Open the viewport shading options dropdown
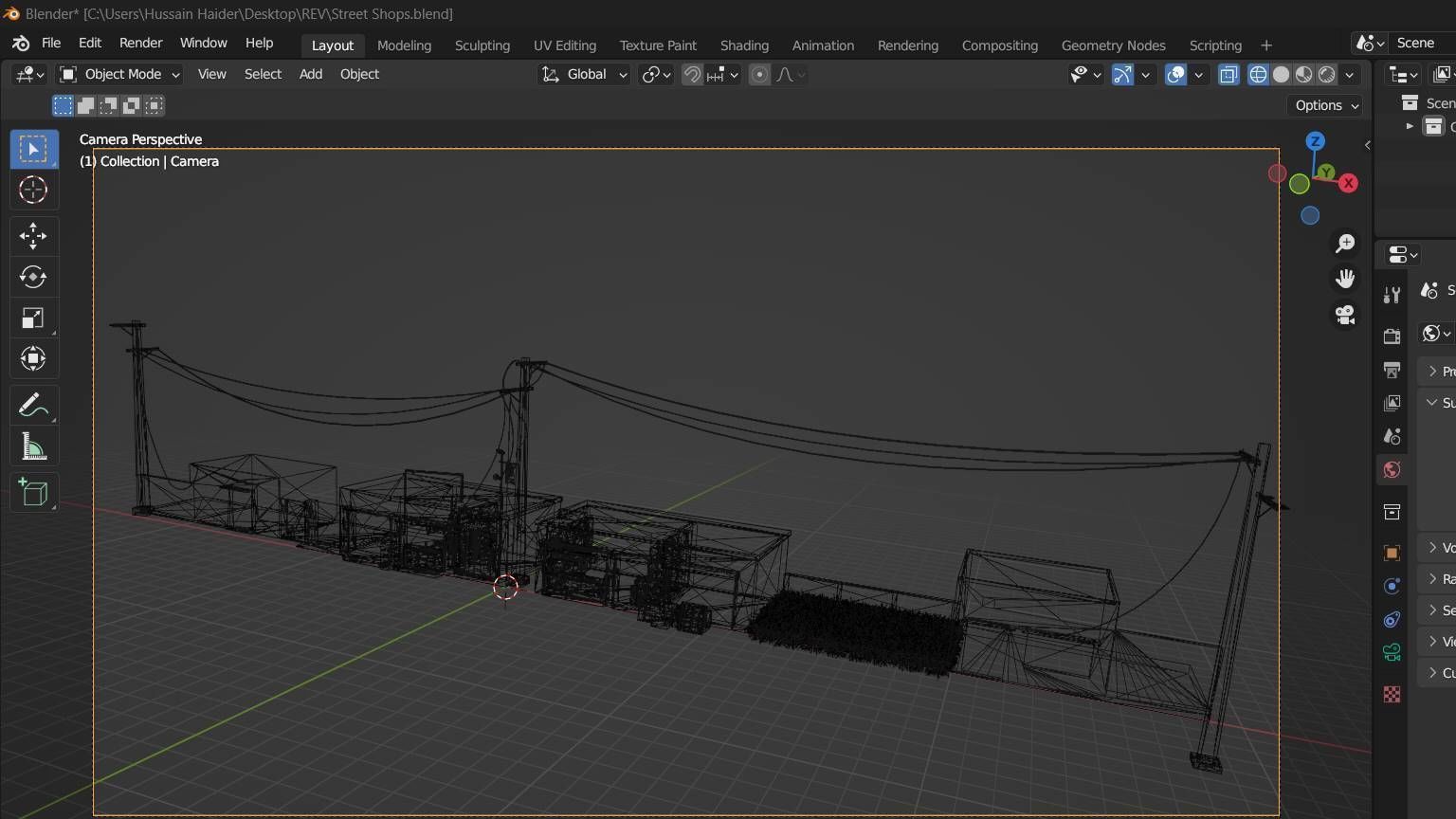The image size is (1456, 819). 1350,74
